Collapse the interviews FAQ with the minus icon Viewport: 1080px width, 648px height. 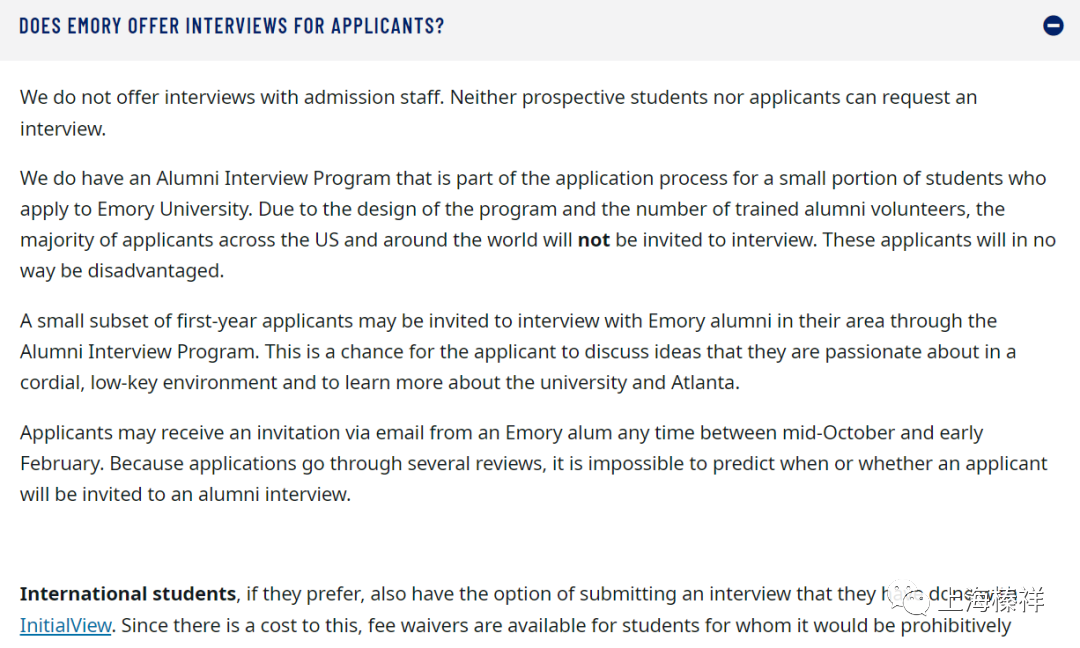pyautogui.click(x=1052, y=25)
